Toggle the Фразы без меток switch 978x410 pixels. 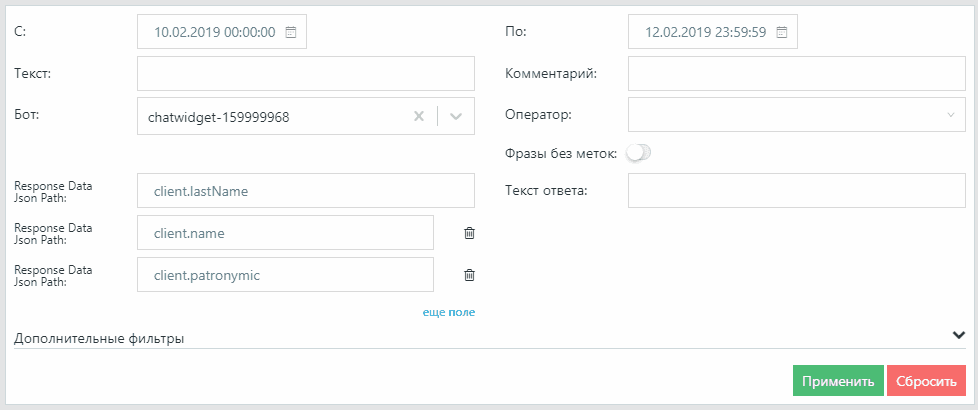click(638, 153)
